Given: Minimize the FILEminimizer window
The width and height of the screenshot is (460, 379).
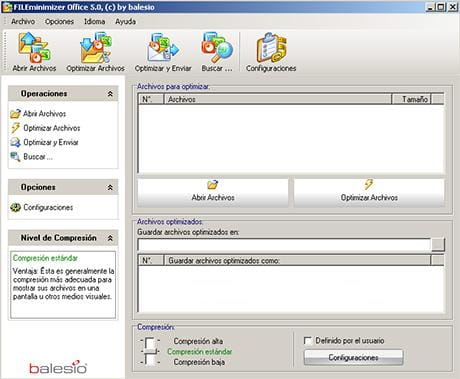Looking at the screenshot, I should click(430, 7).
